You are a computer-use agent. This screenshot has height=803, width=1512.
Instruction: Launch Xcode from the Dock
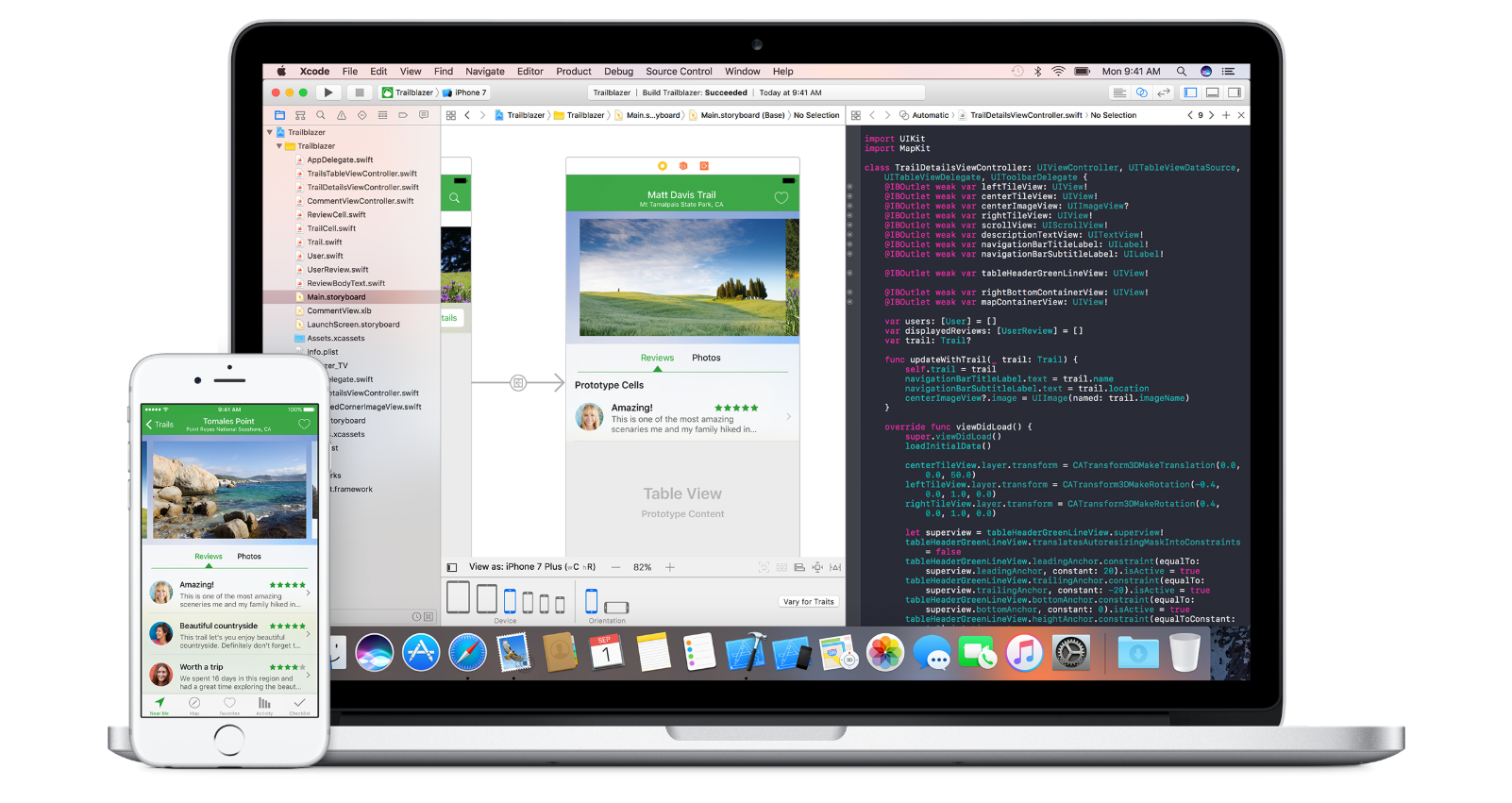pos(746,652)
